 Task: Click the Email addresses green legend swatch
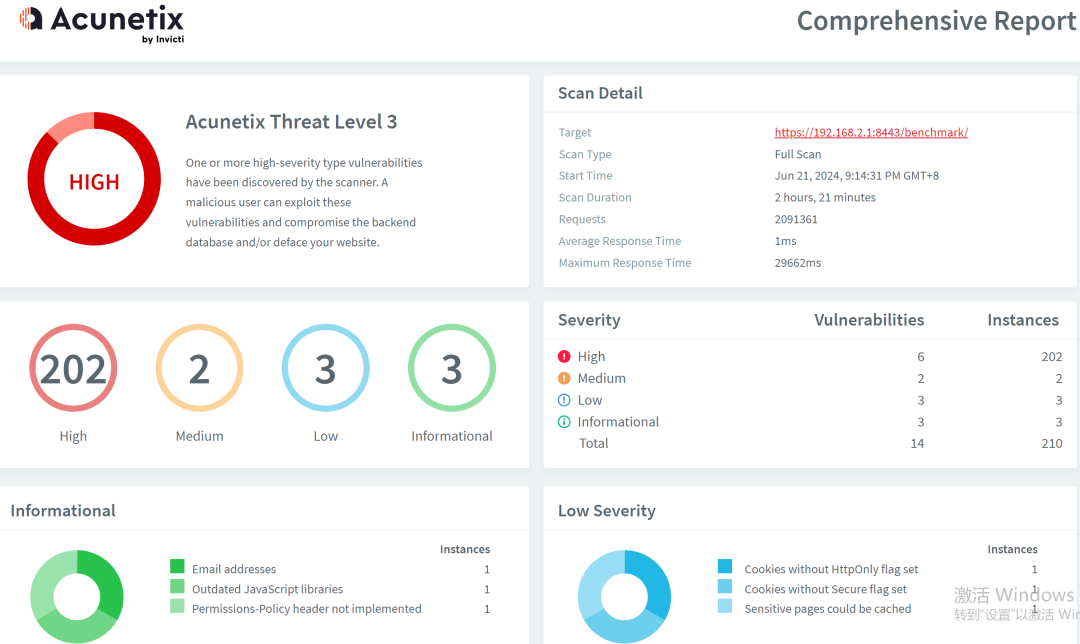(177, 566)
